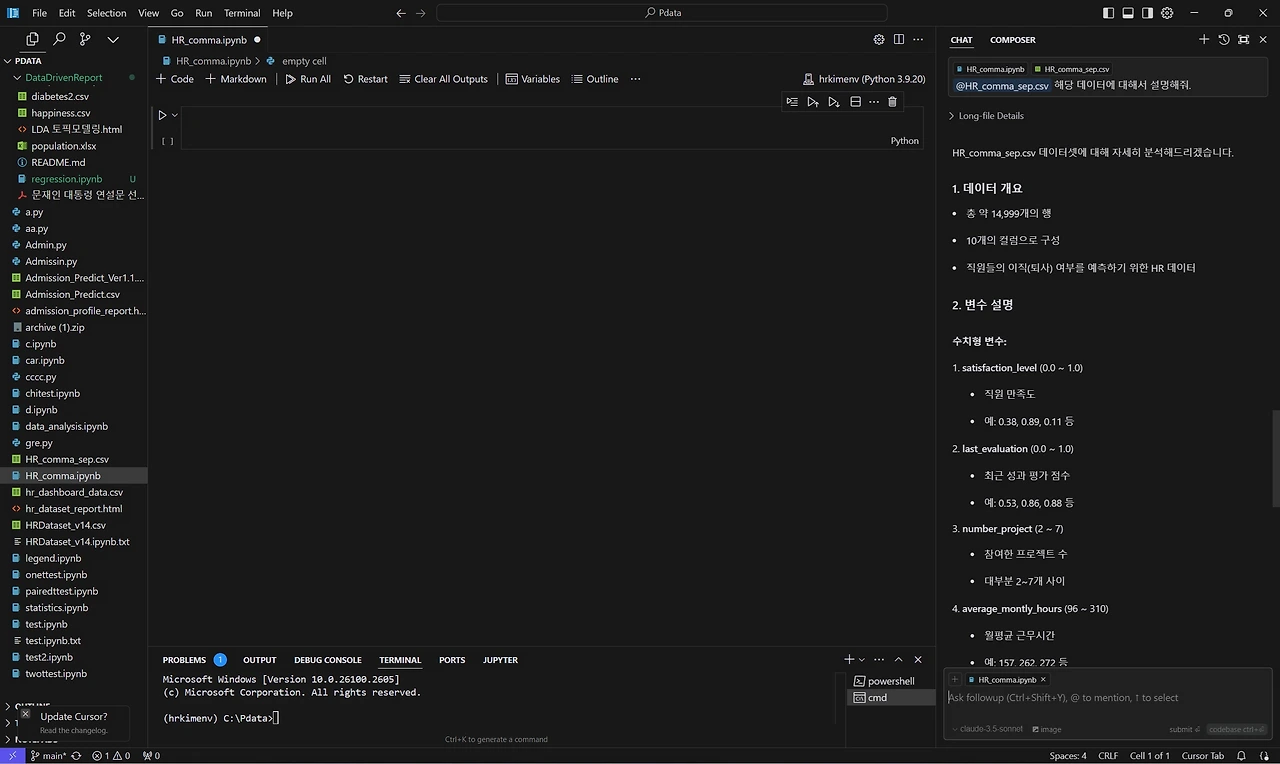Screen dimensions: 1280x764
Task: Click Run by Line cell icon
Action: (x=792, y=102)
